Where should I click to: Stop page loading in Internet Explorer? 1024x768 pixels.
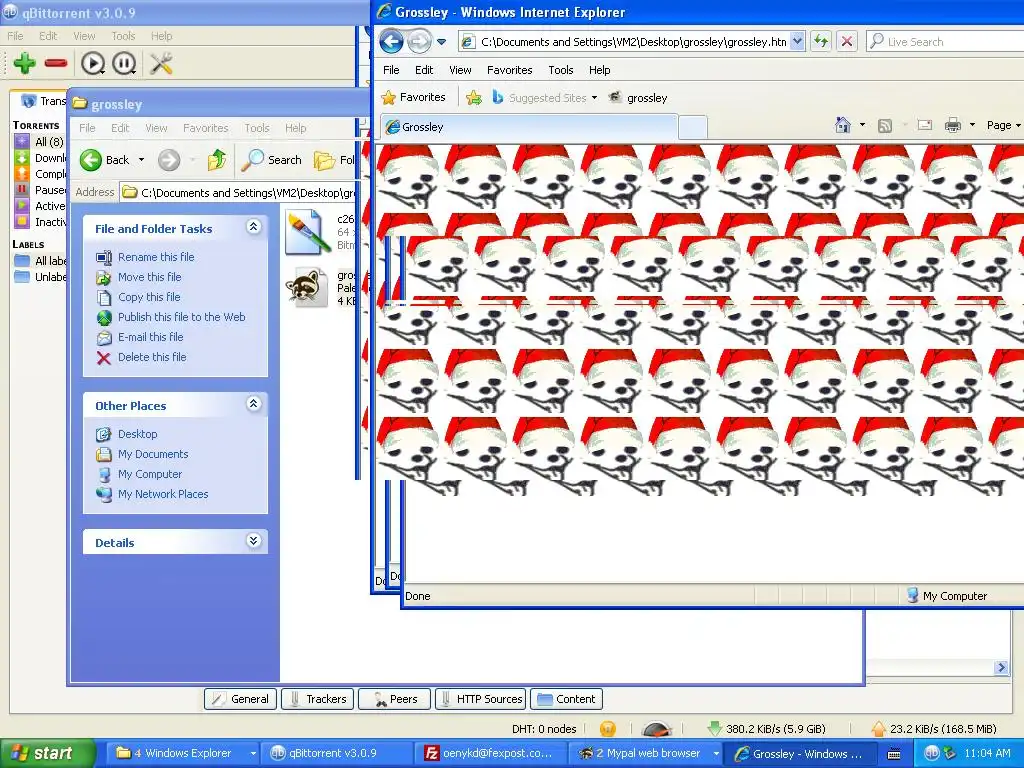click(847, 42)
